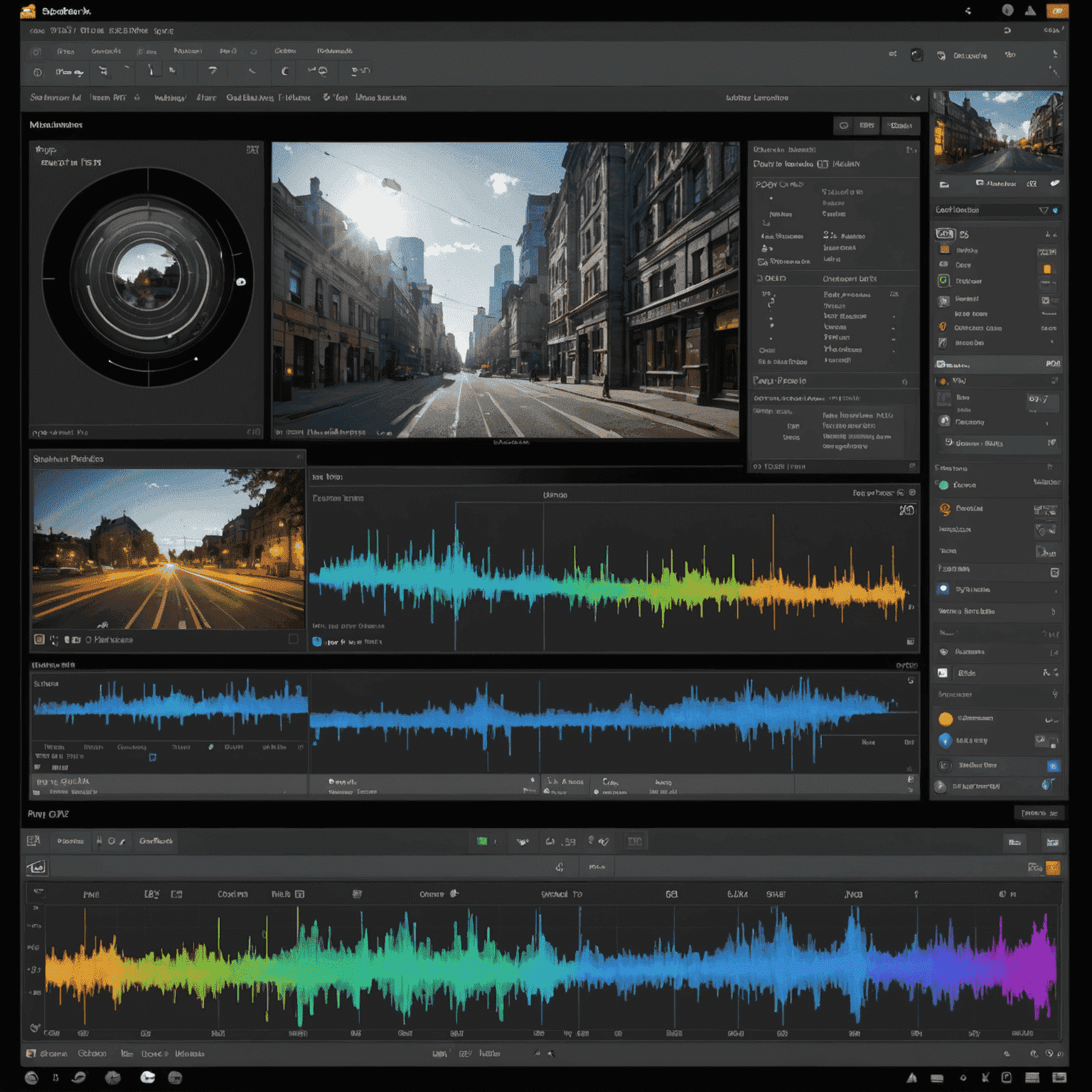Viewport: 1092px width, 1092px height.
Task: Click the round dark icon near top-right toolbar
Action: [x=917, y=55]
